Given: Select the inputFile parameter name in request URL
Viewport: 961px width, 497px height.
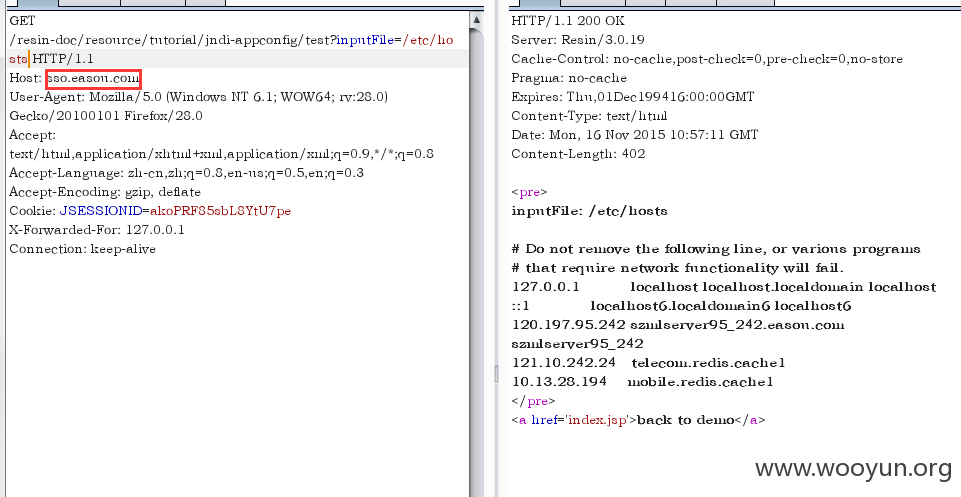Looking at the screenshot, I should (x=365, y=40).
